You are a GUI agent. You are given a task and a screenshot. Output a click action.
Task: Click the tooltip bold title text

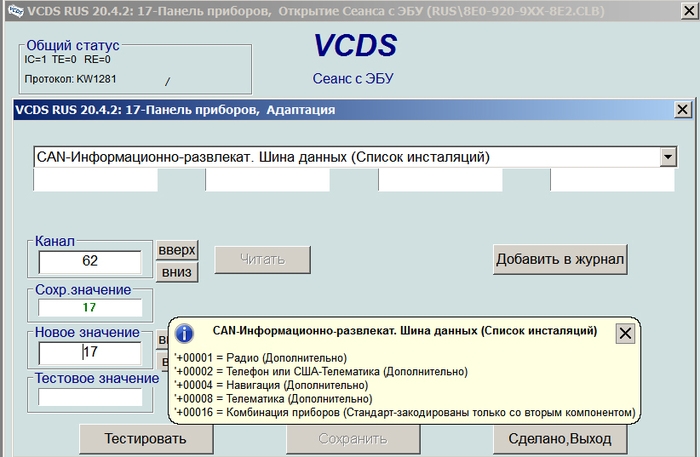[x=404, y=331]
